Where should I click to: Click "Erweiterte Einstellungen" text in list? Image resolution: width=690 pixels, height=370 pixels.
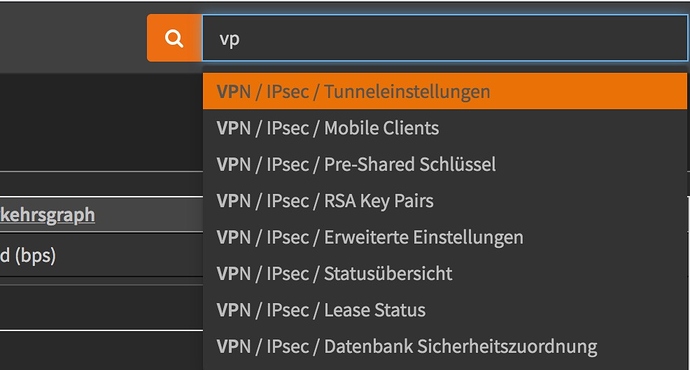tap(424, 238)
